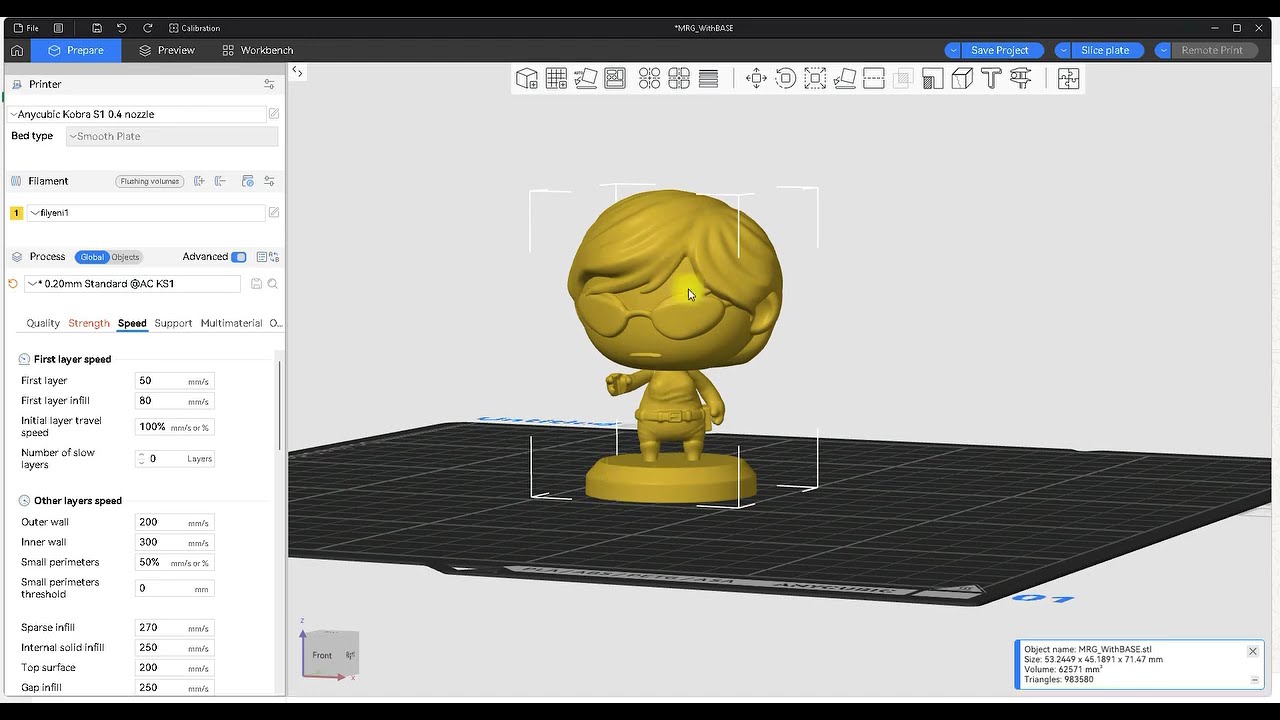Switch process scope to Objects
Image resolution: width=1280 pixels, height=720 pixels.
coord(125,257)
